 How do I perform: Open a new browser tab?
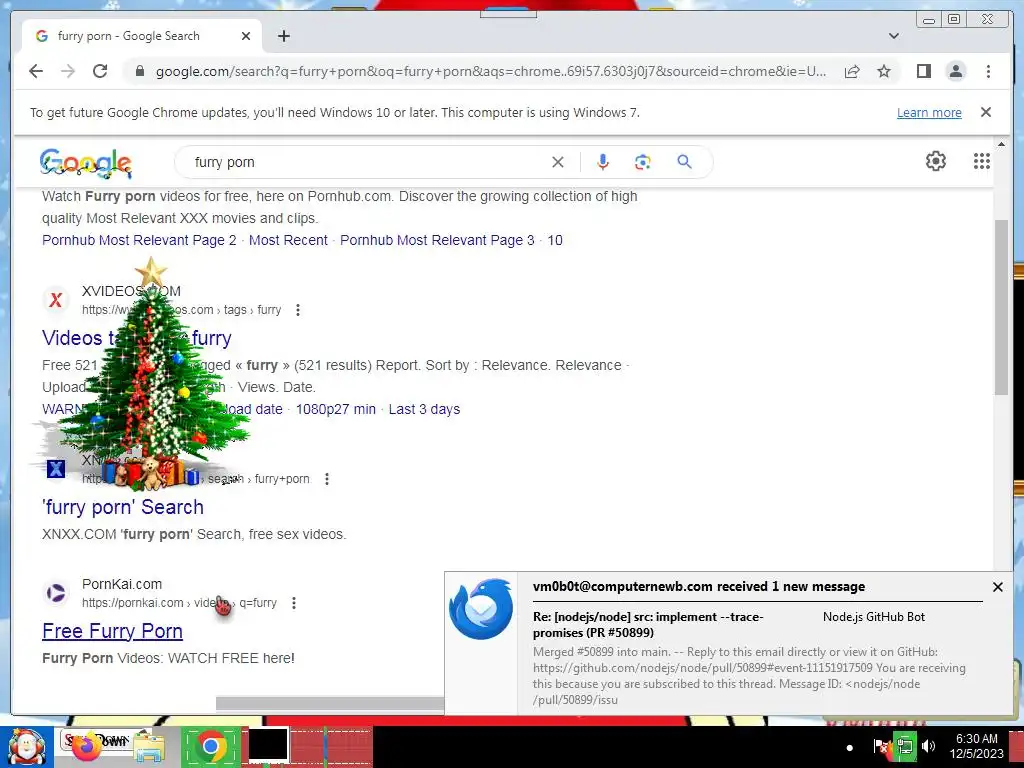pos(283,36)
